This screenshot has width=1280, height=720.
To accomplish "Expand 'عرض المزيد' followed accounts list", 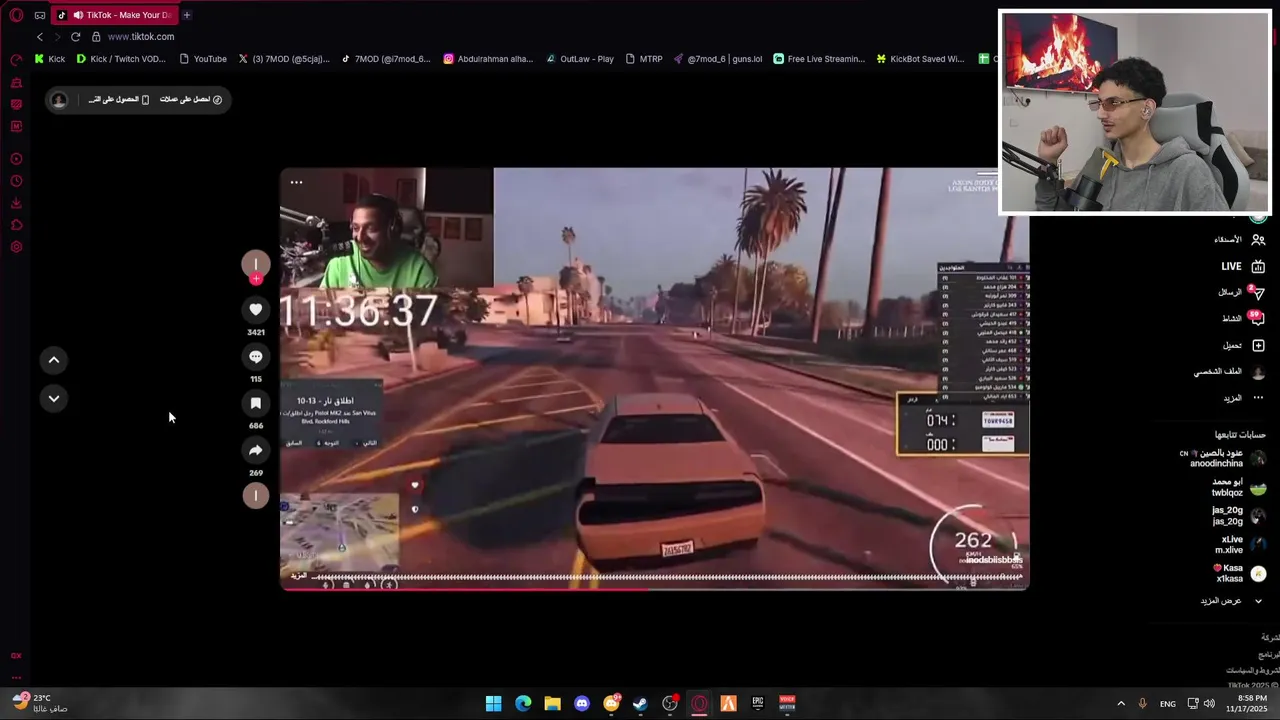I will click(x=1231, y=601).
